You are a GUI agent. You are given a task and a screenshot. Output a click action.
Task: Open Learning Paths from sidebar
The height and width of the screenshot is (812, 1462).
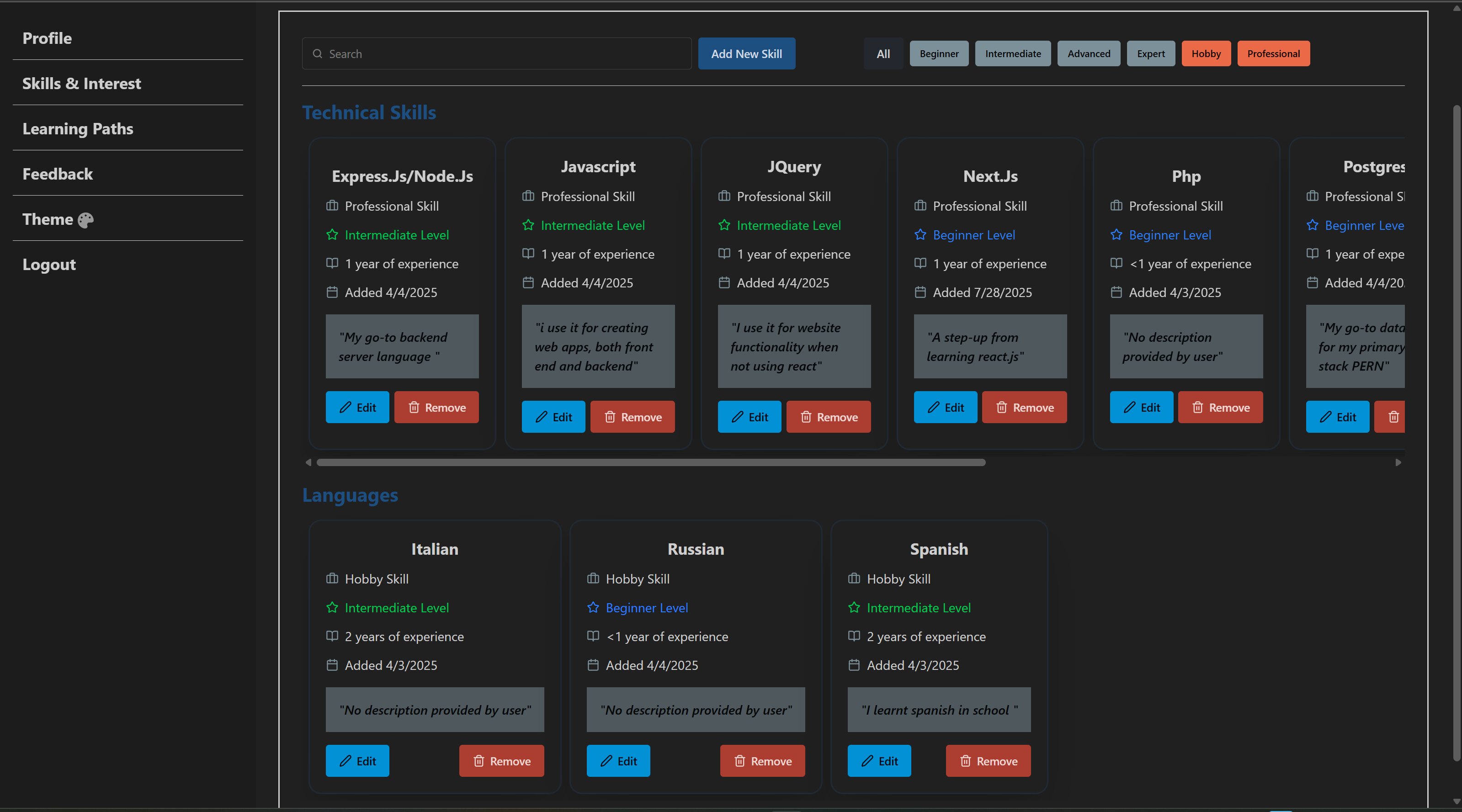tap(78, 129)
